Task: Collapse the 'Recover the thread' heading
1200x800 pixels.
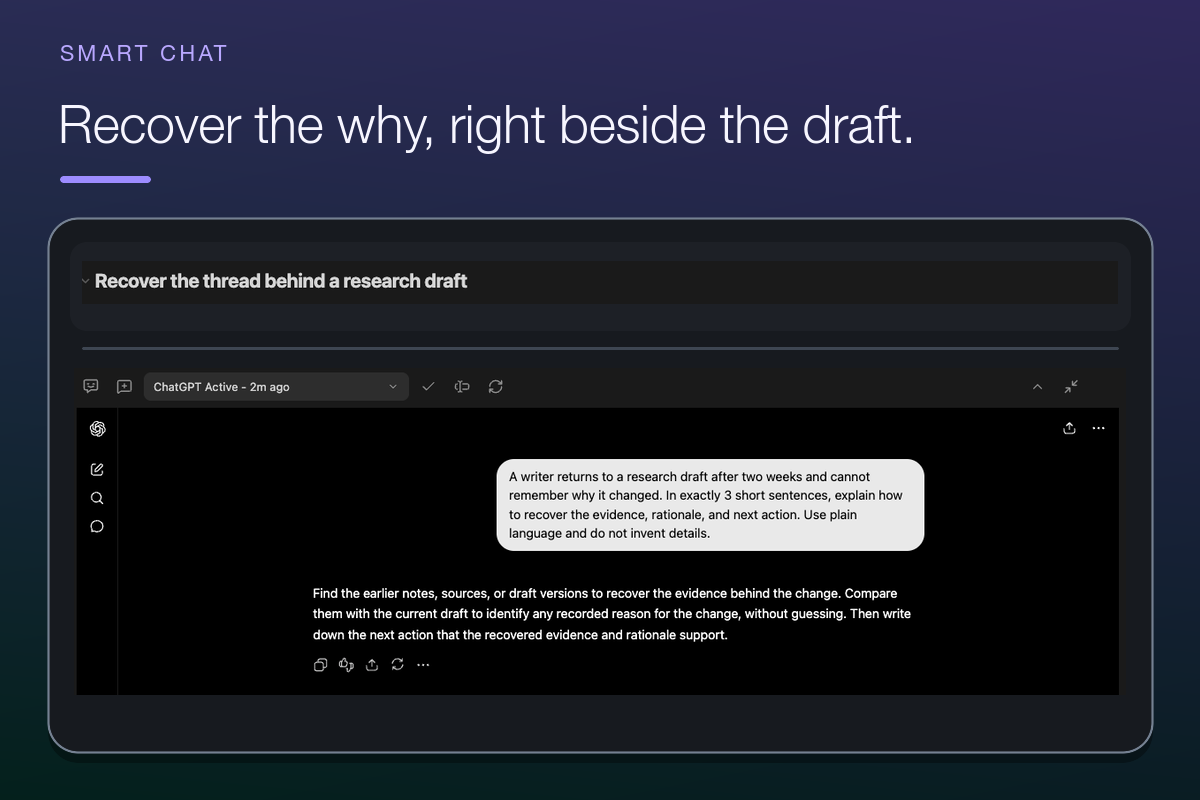Action: point(85,282)
